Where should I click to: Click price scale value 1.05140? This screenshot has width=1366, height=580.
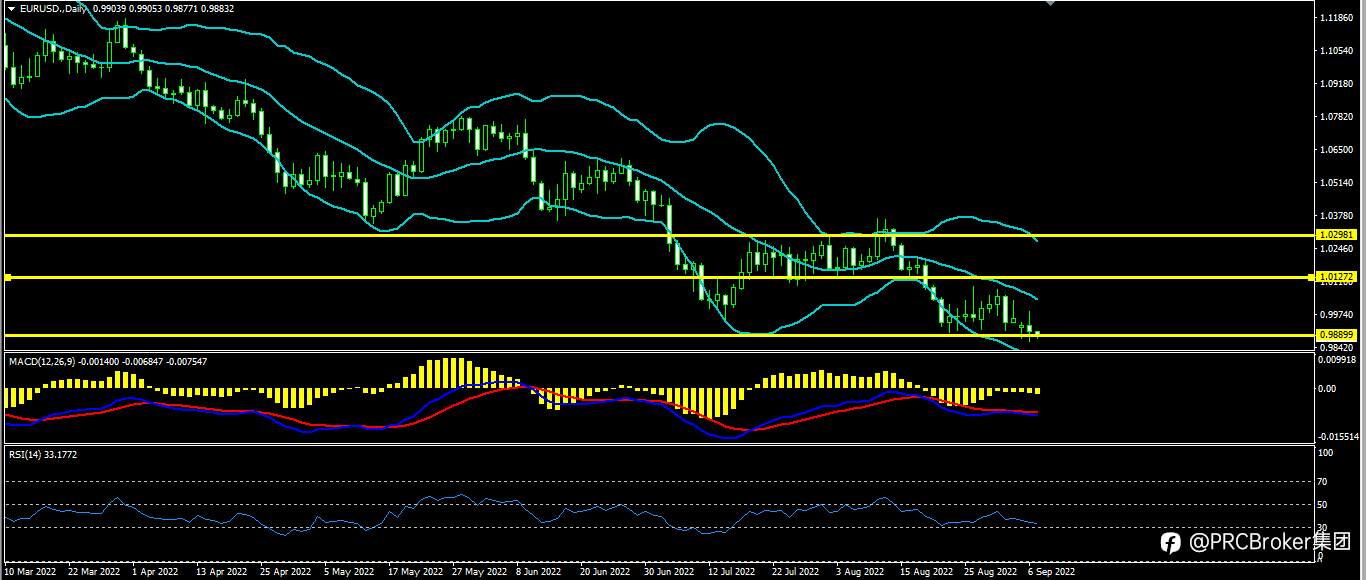point(1336,183)
